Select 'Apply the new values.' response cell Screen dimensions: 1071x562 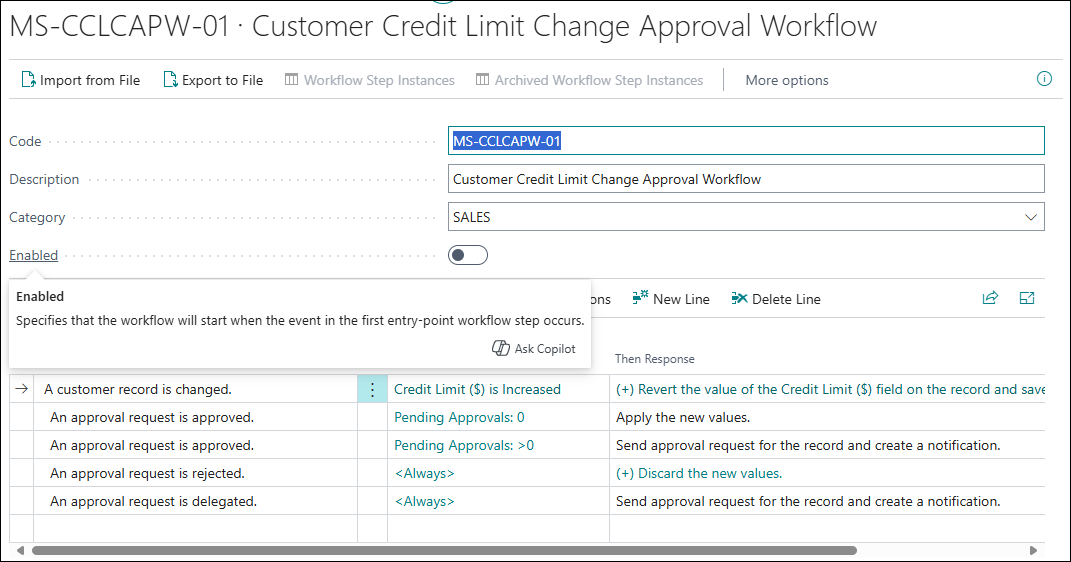click(x=827, y=417)
